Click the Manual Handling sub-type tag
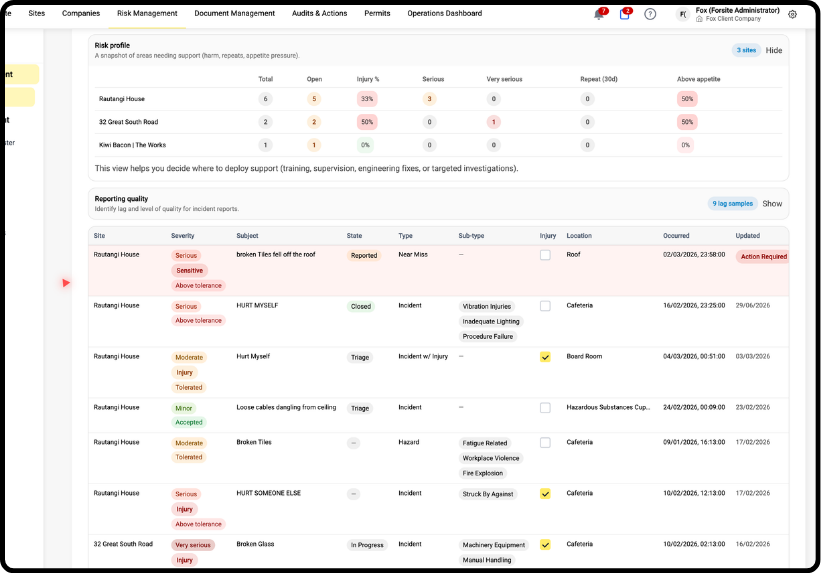This screenshot has height=574, width=821. click(x=486, y=560)
